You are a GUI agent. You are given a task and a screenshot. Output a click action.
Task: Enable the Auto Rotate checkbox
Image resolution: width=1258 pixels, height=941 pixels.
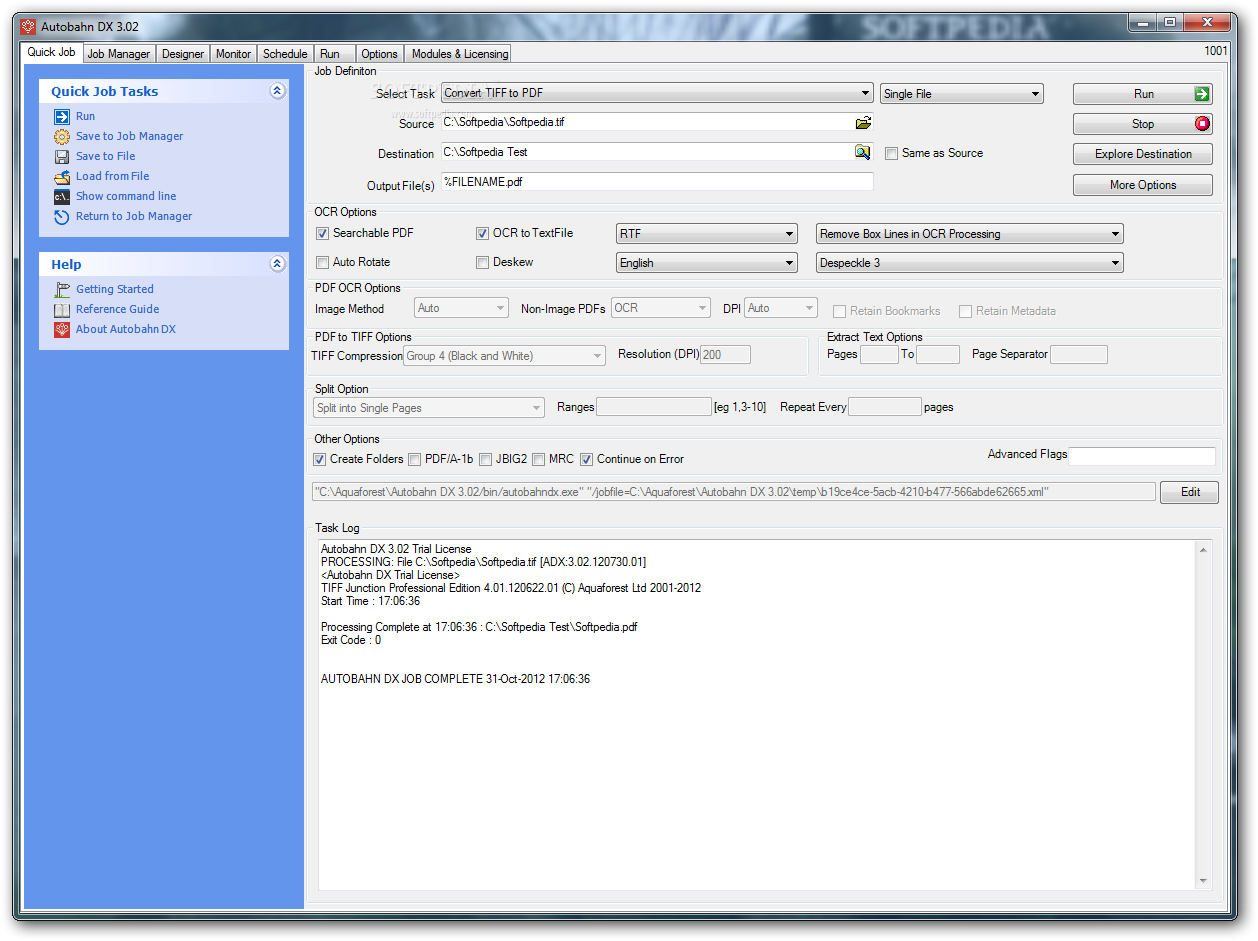(322, 262)
